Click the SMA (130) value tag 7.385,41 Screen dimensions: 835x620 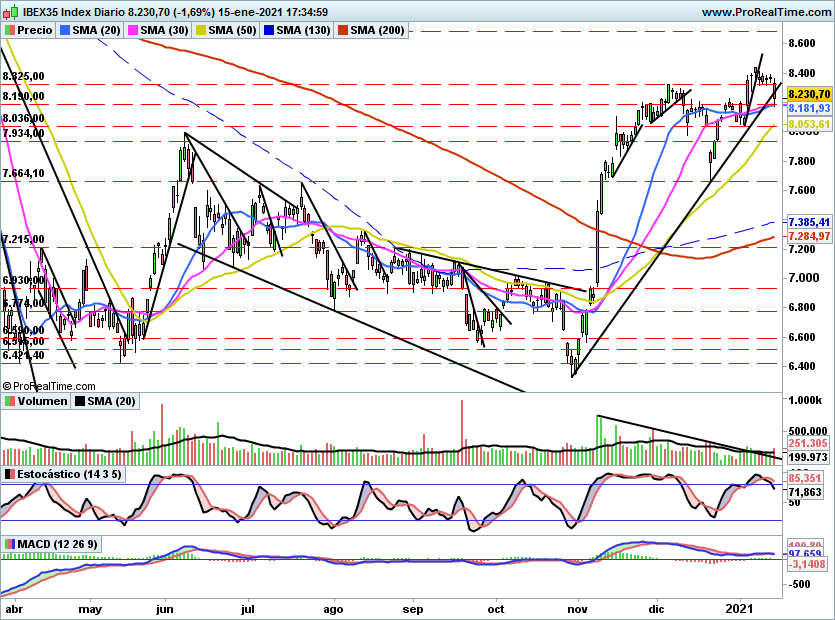tap(809, 222)
